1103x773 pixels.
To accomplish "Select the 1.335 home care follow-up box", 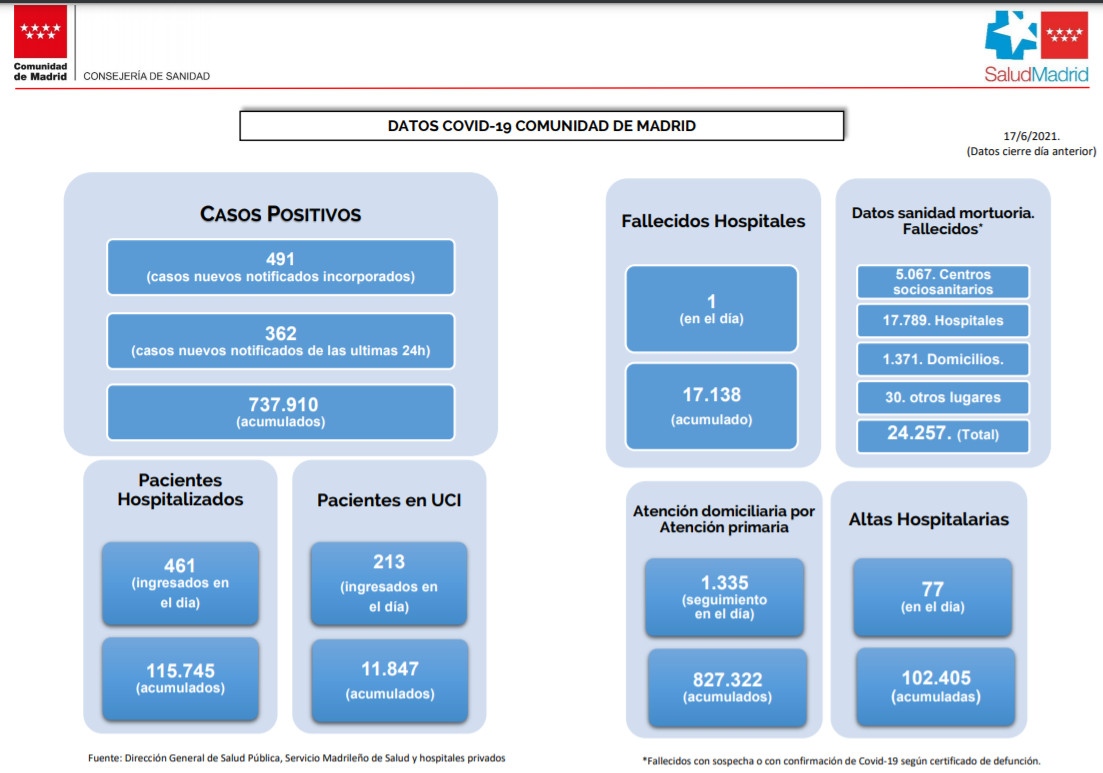I will coord(724,597).
